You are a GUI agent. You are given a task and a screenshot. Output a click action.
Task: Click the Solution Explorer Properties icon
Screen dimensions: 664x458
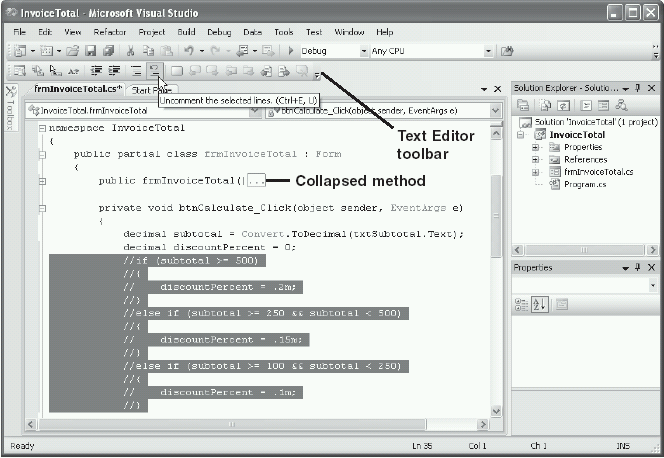[523, 105]
